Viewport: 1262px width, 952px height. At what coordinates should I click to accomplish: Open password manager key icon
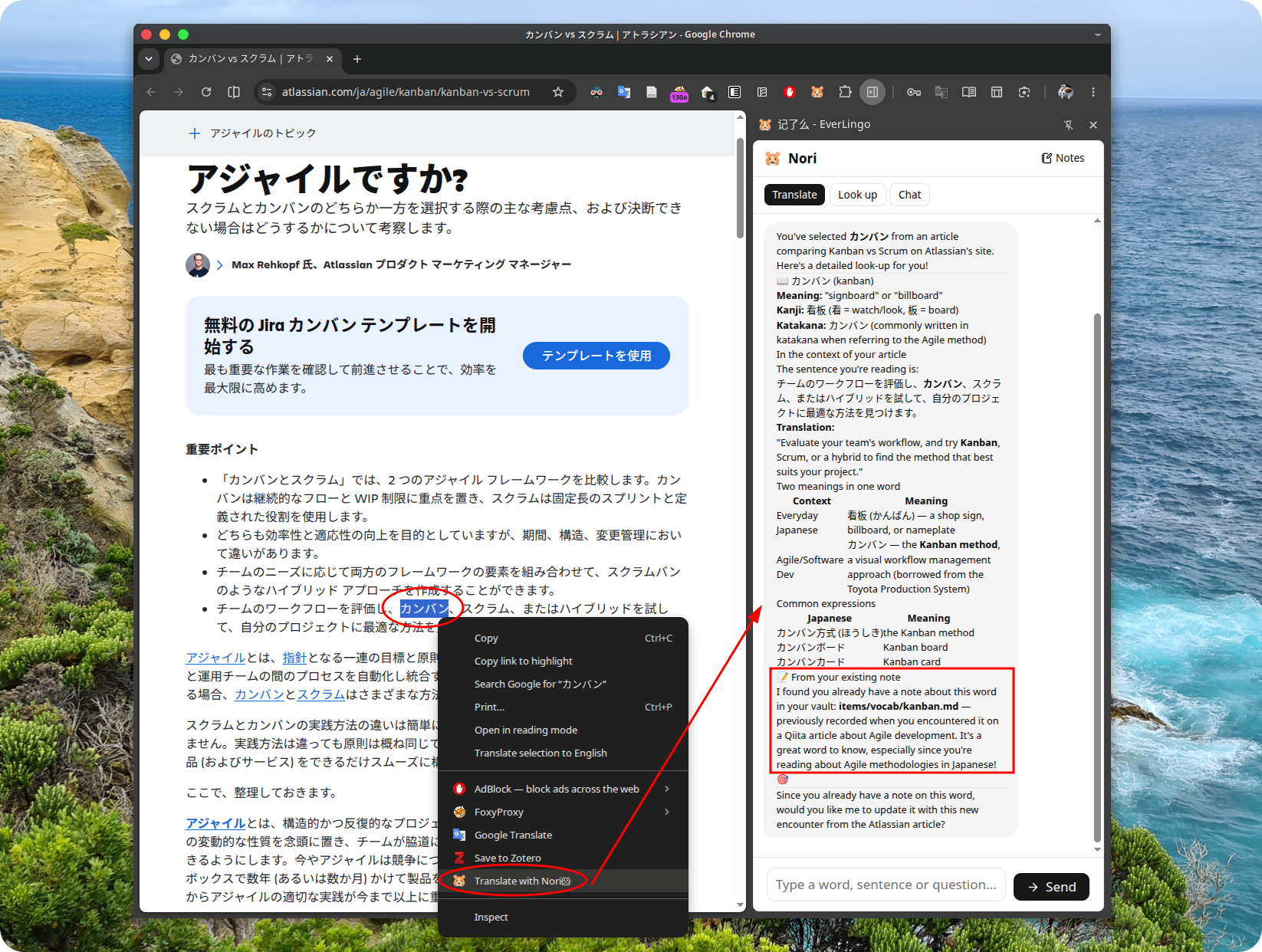pyautogui.click(x=914, y=92)
